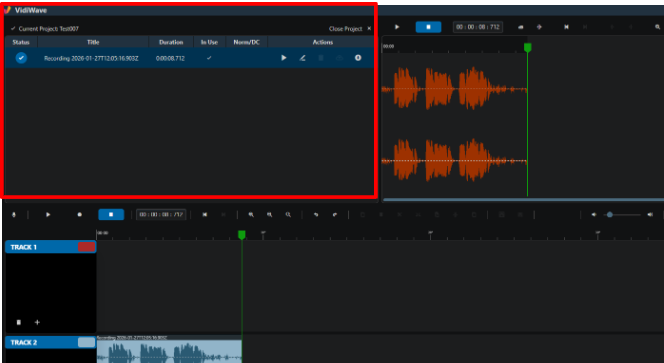This screenshot has height=363, width=664.
Task: Play audio in the waveform preview panel
Action: pyautogui.click(x=397, y=27)
